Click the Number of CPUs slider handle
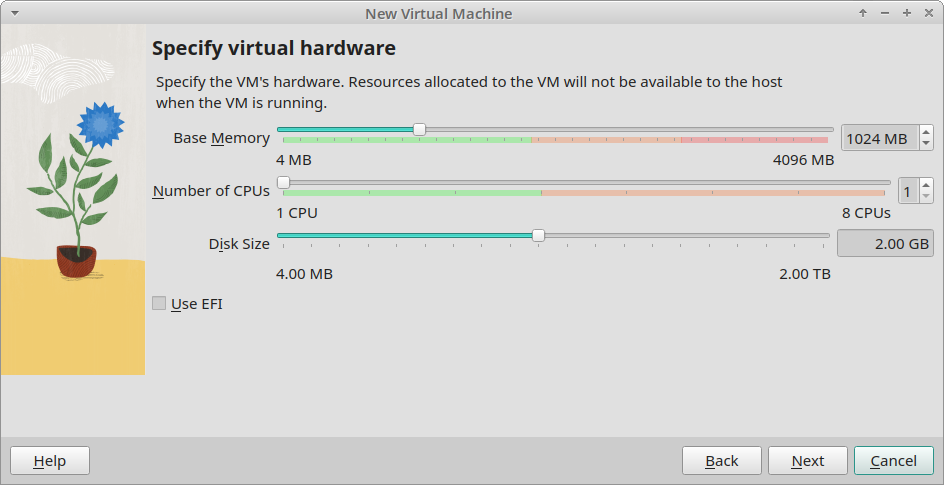The image size is (944, 485). coord(283,182)
